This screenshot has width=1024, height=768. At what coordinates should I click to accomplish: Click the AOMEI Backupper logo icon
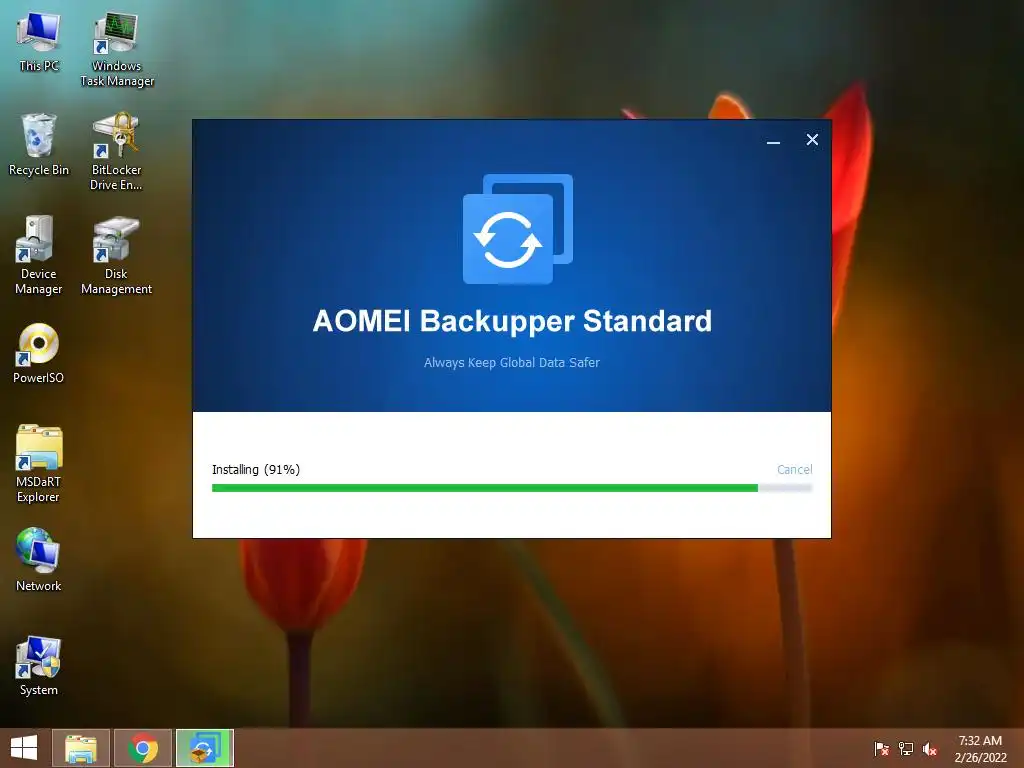coord(518,229)
